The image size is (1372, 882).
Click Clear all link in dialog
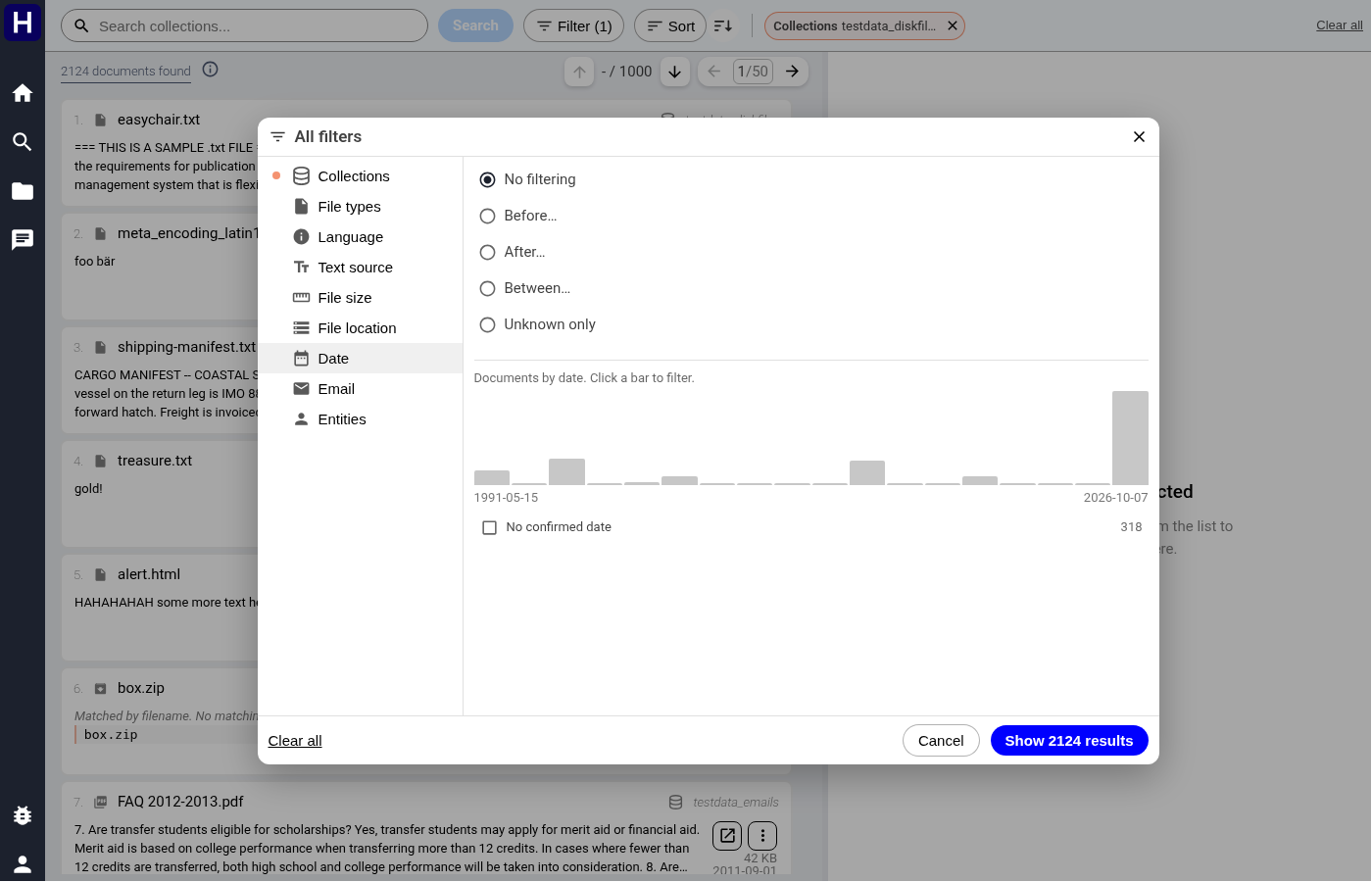pyautogui.click(x=295, y=741)
